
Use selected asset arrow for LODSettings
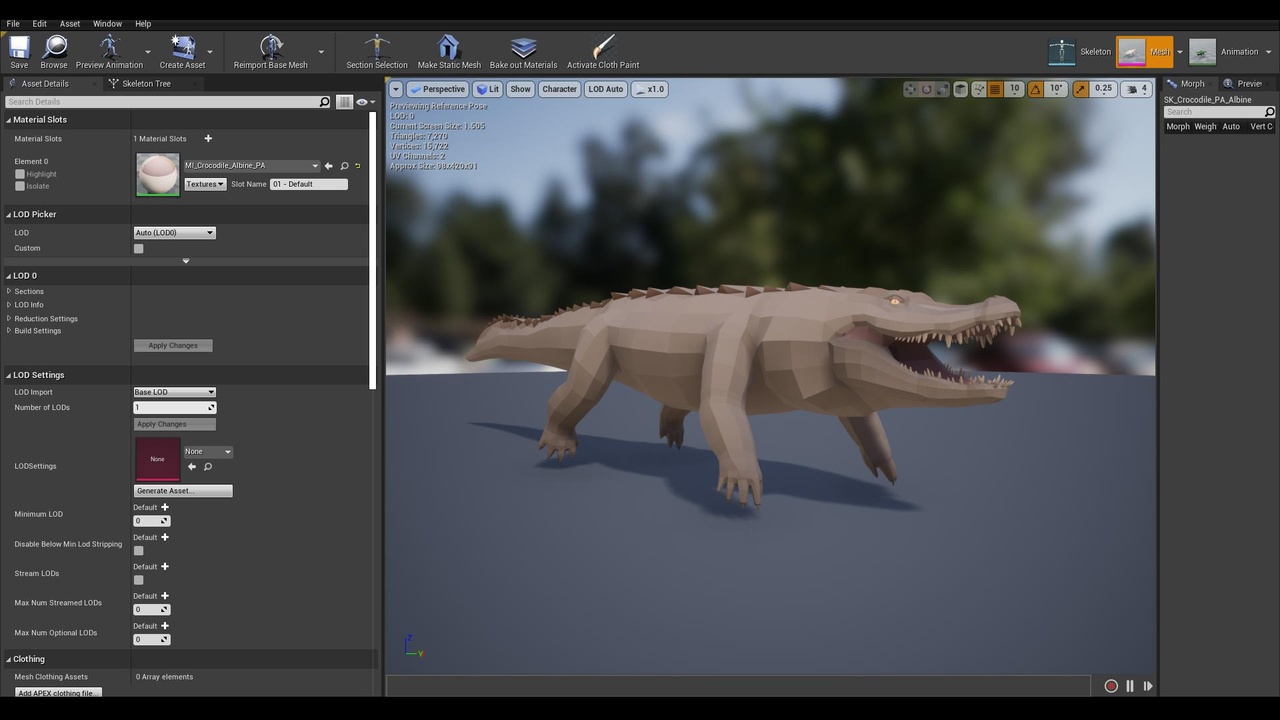[192, 467]
